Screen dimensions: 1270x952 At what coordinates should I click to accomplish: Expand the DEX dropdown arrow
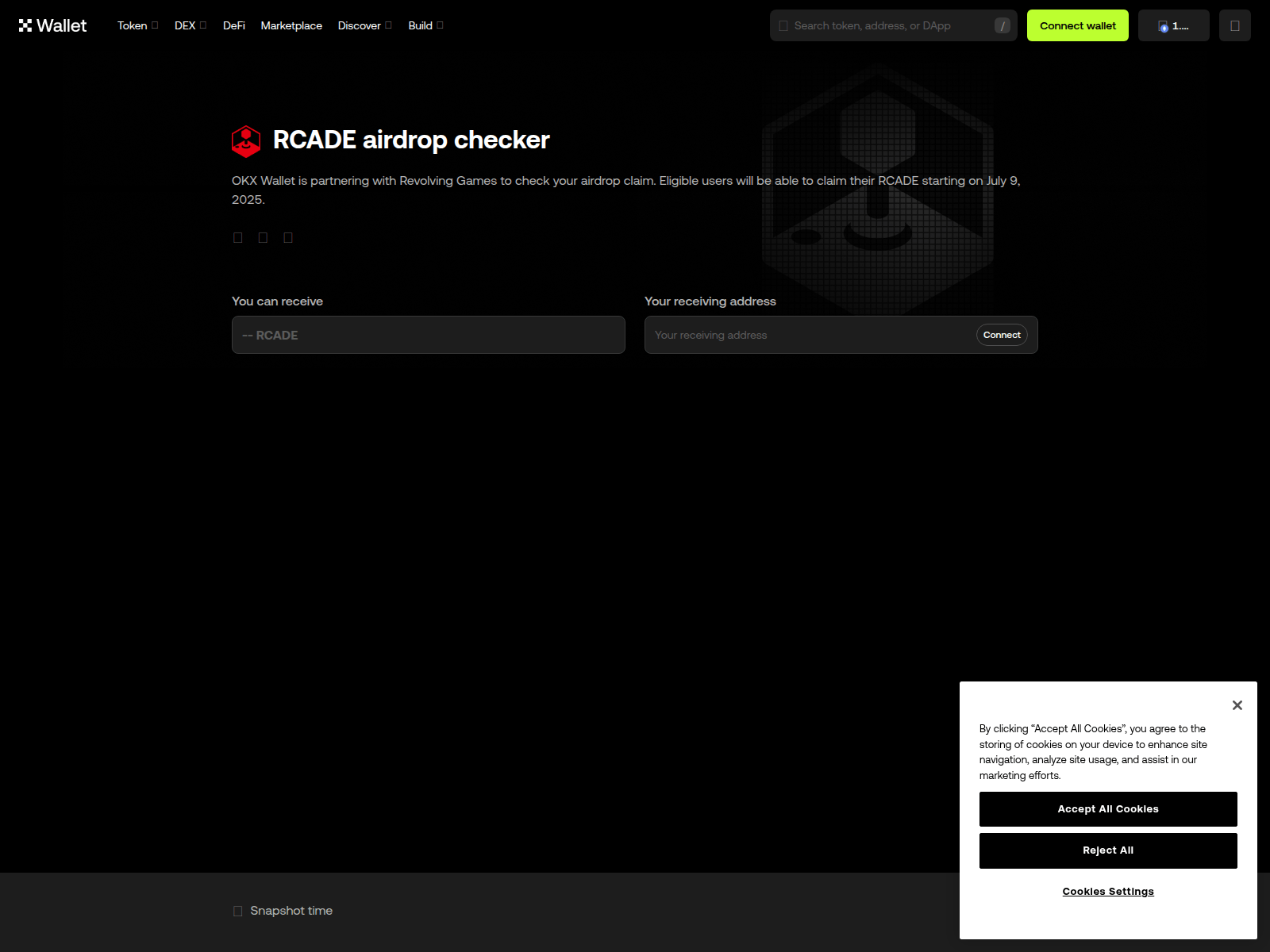click(203, 25)
